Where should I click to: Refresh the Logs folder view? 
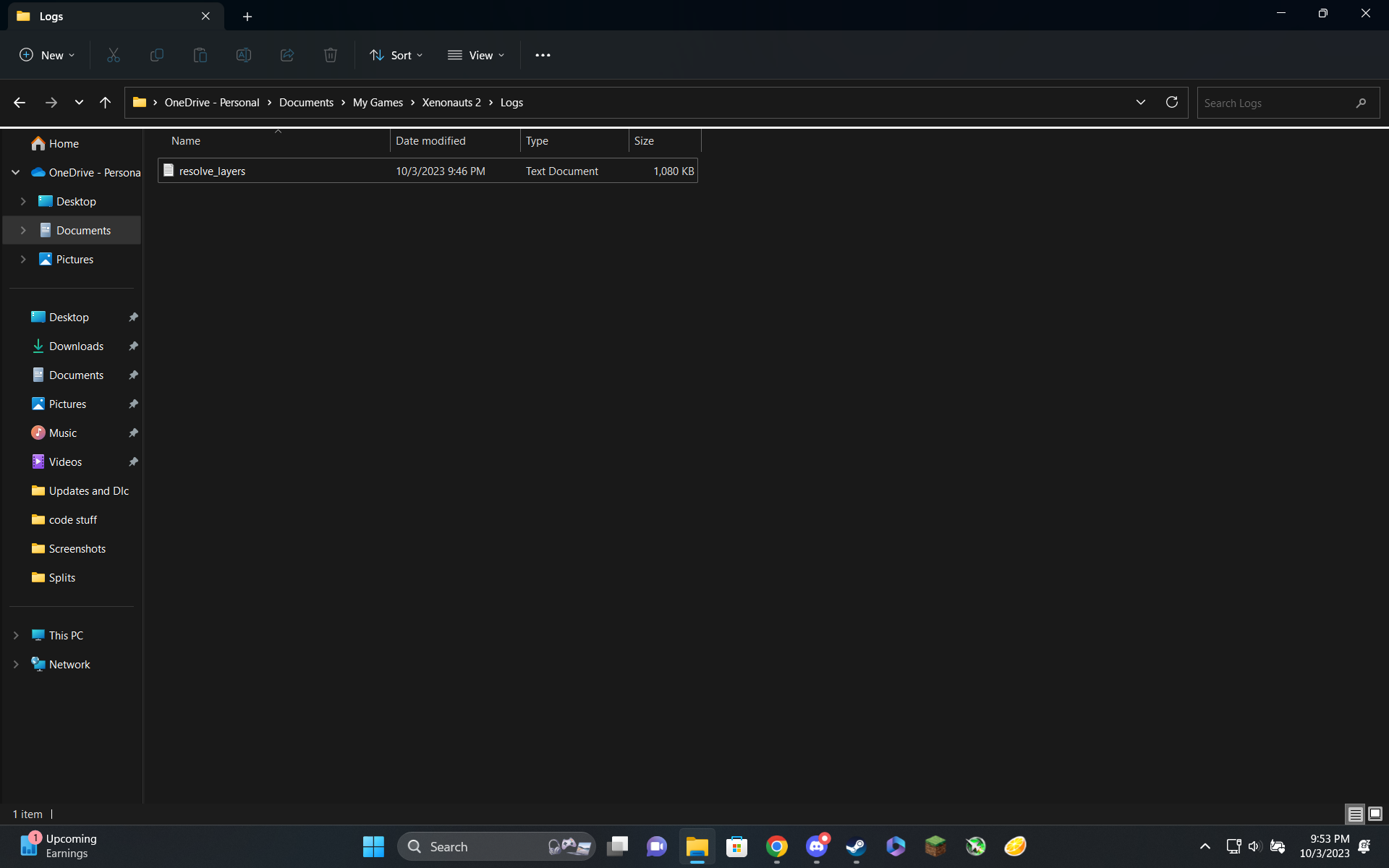tap(1172, 102)
